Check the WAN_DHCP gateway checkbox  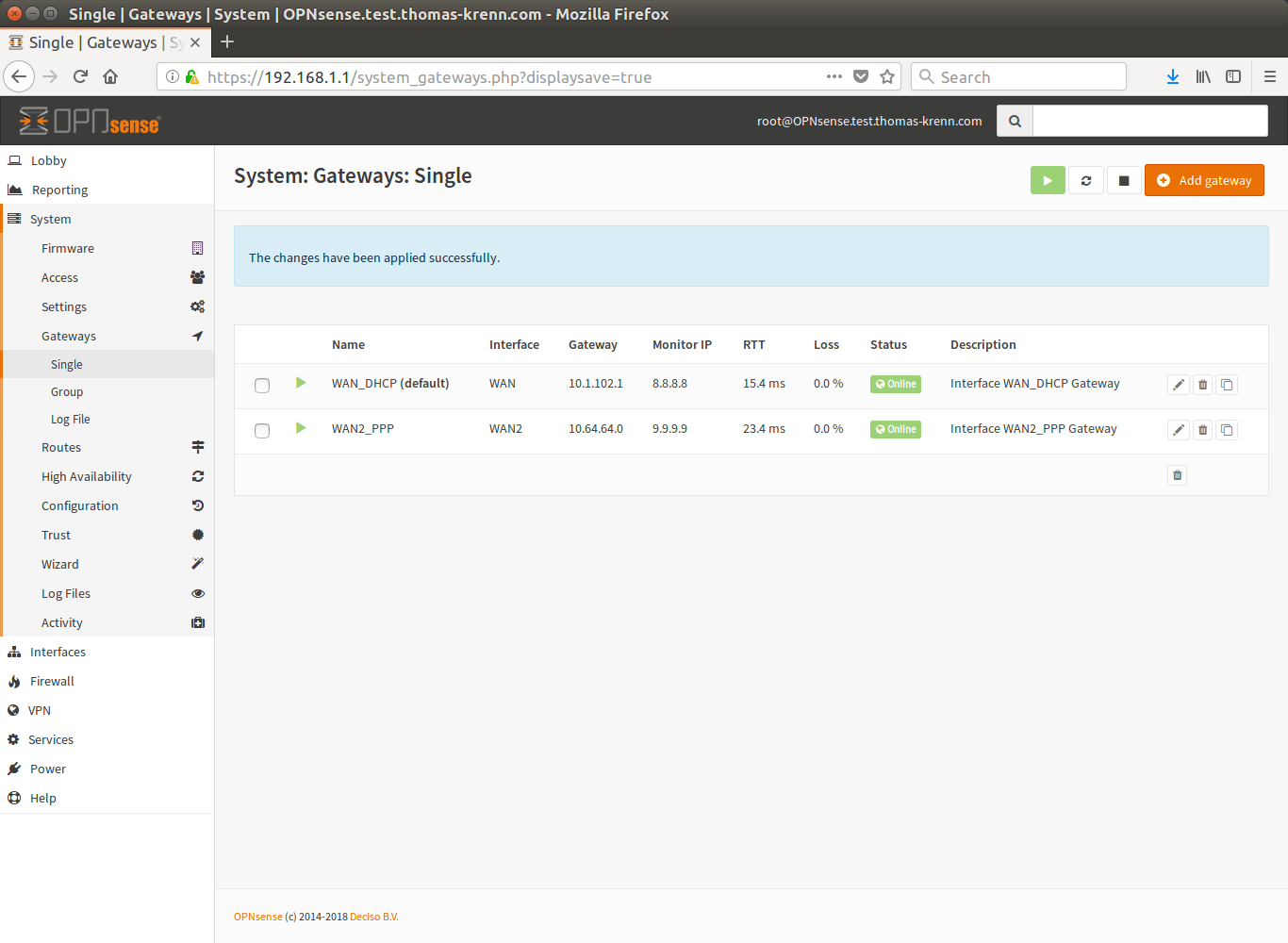(x=262, y=386)
